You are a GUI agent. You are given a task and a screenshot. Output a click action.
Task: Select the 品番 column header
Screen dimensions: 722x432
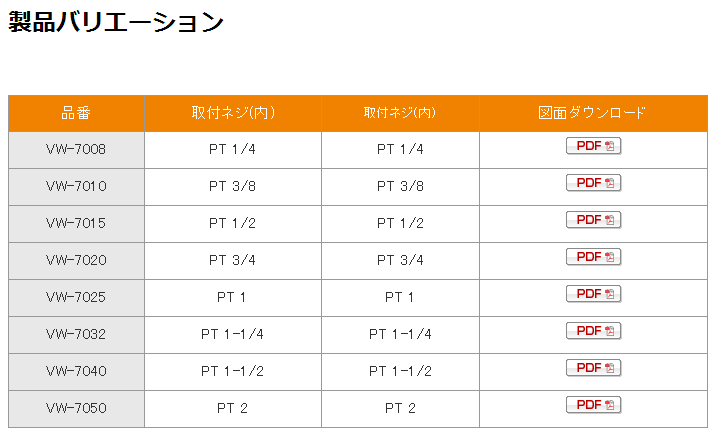coord(76,113)
